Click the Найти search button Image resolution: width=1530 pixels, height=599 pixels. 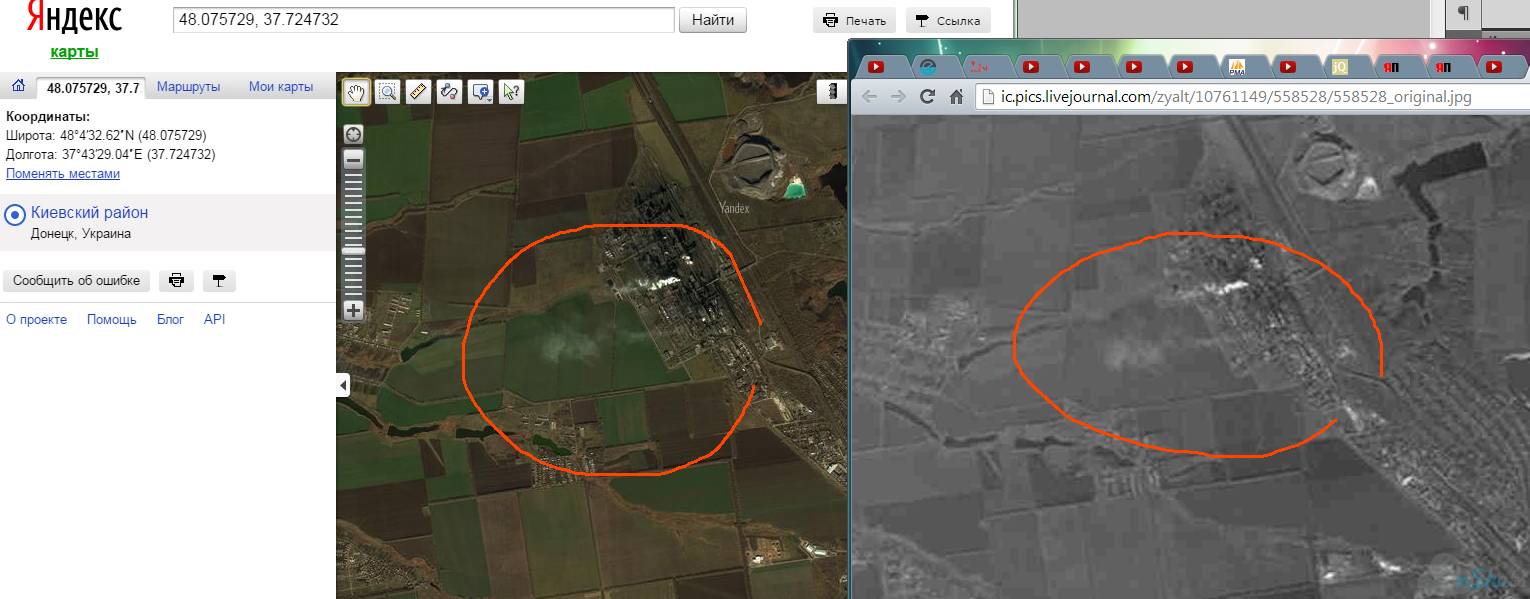[x=713, y=20]
